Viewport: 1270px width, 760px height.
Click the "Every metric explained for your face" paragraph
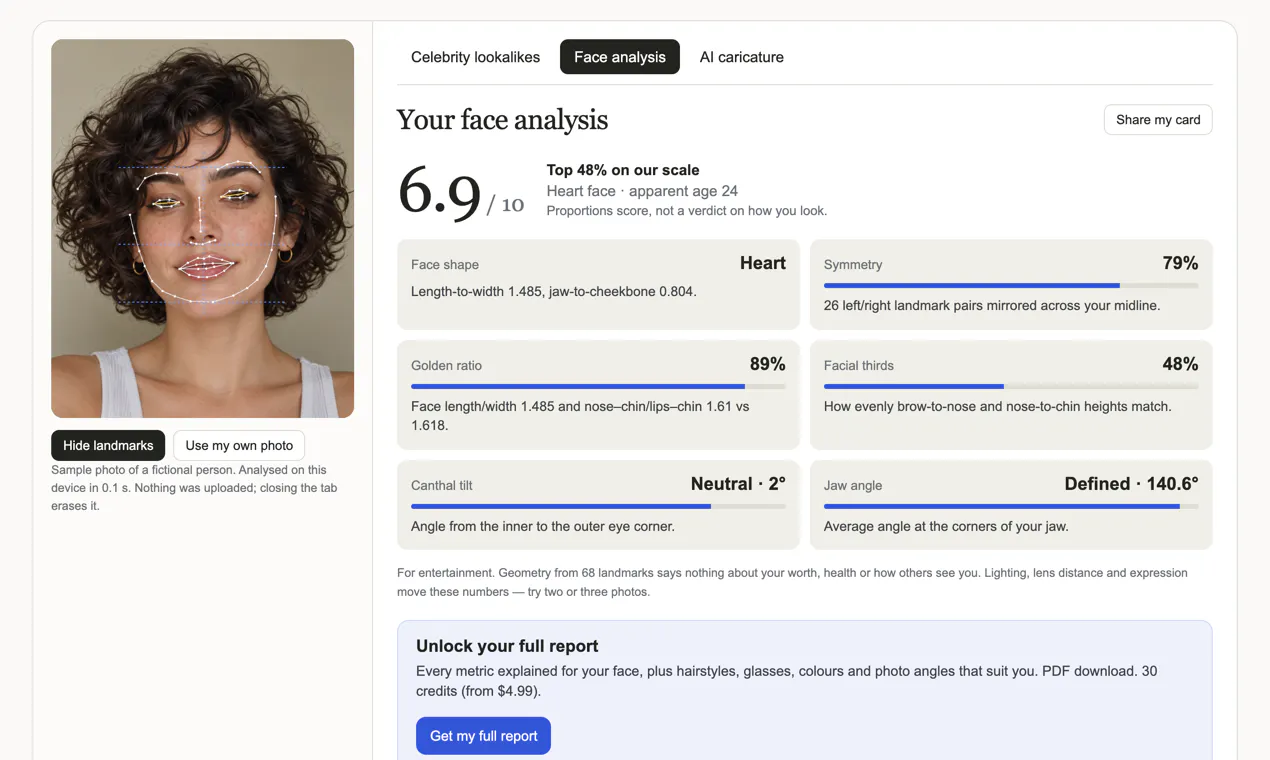pyautogui.click(x=786, y=681)
